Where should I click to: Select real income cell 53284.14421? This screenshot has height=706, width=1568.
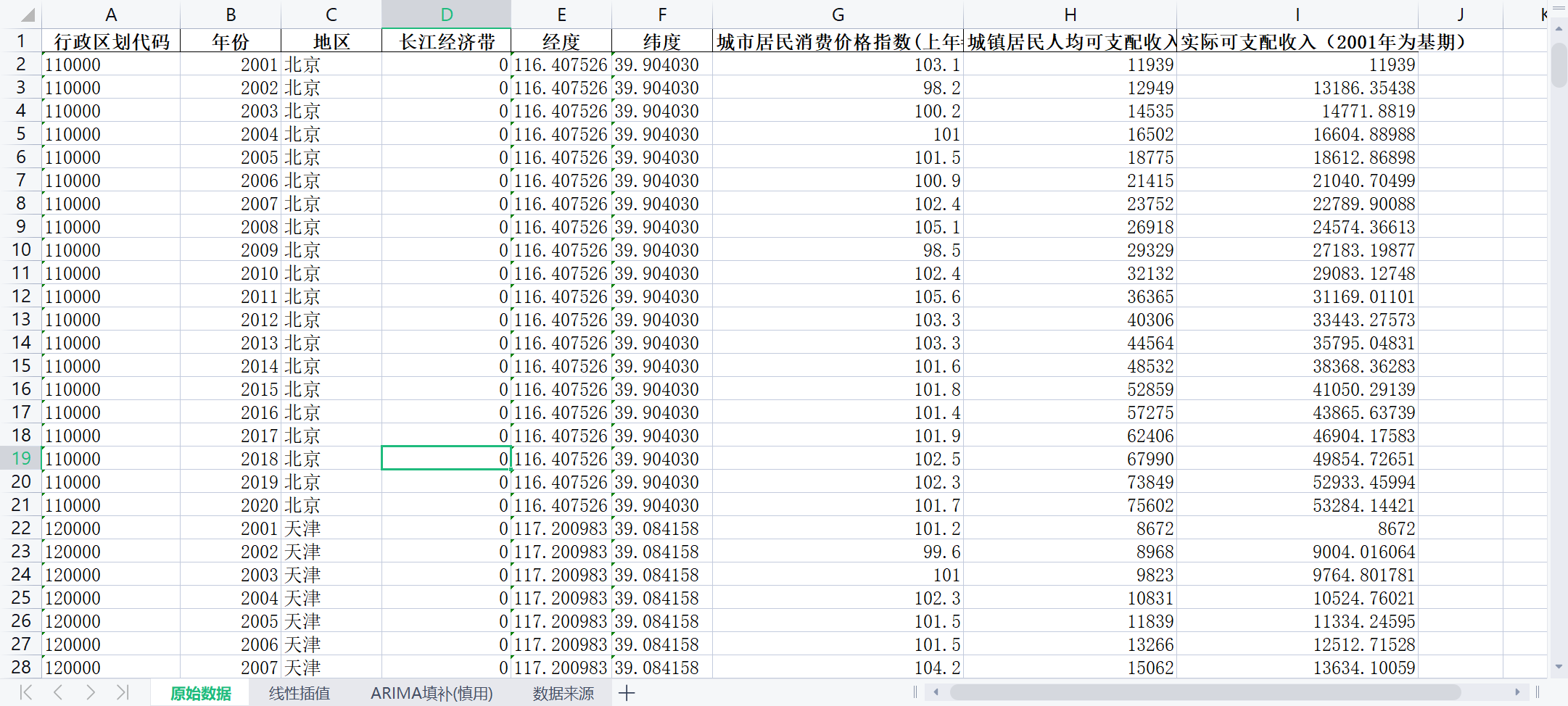(x=1297, y=505)
